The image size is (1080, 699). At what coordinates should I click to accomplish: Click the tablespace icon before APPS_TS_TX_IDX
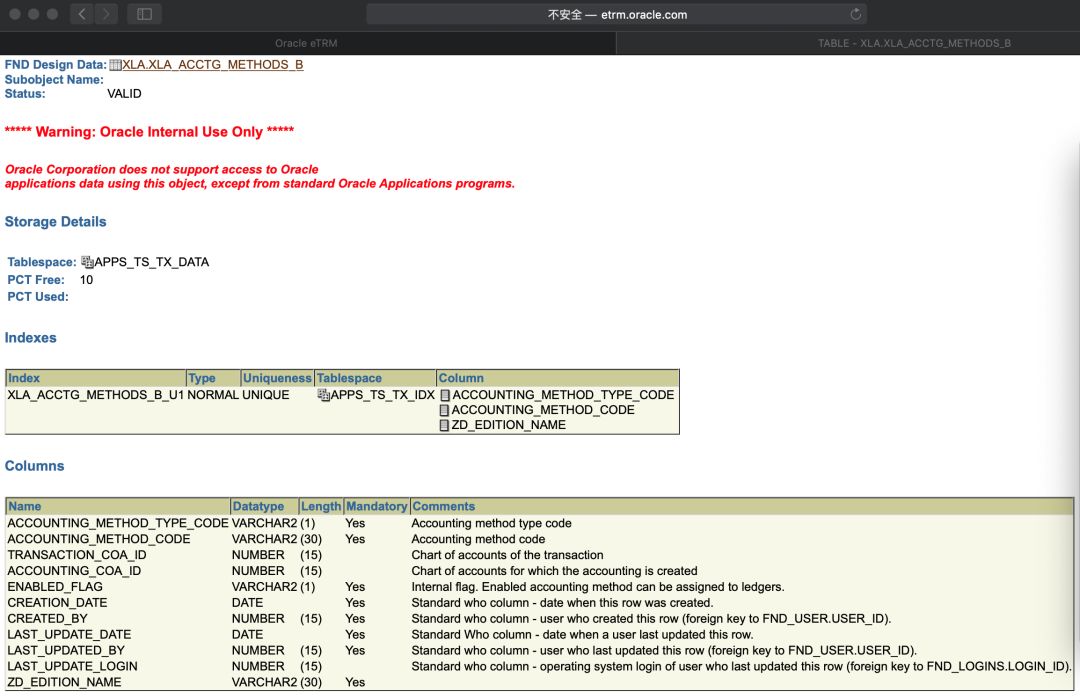(x=322, y=394)
